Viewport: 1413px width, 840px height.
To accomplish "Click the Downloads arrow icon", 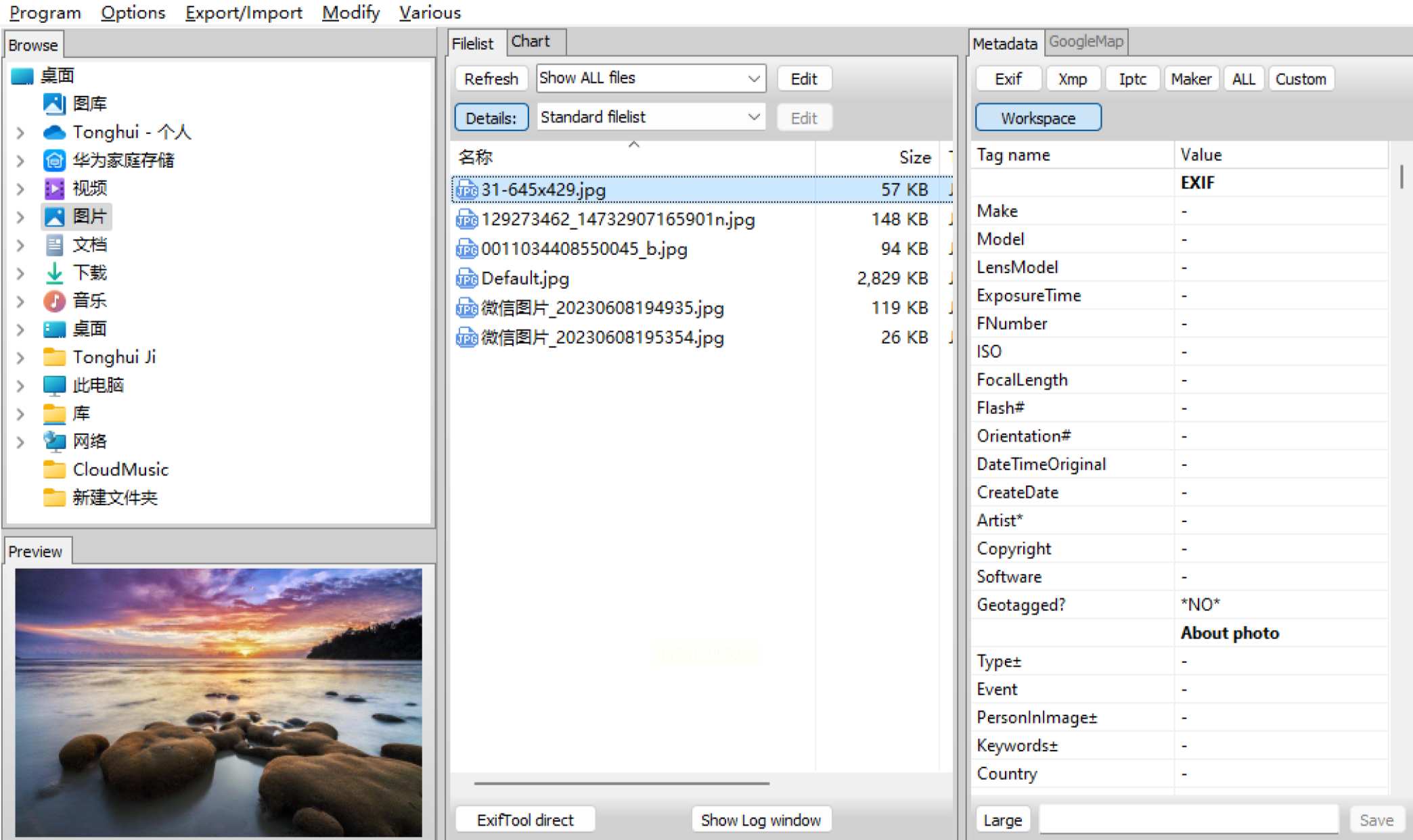I will (54, 273).
